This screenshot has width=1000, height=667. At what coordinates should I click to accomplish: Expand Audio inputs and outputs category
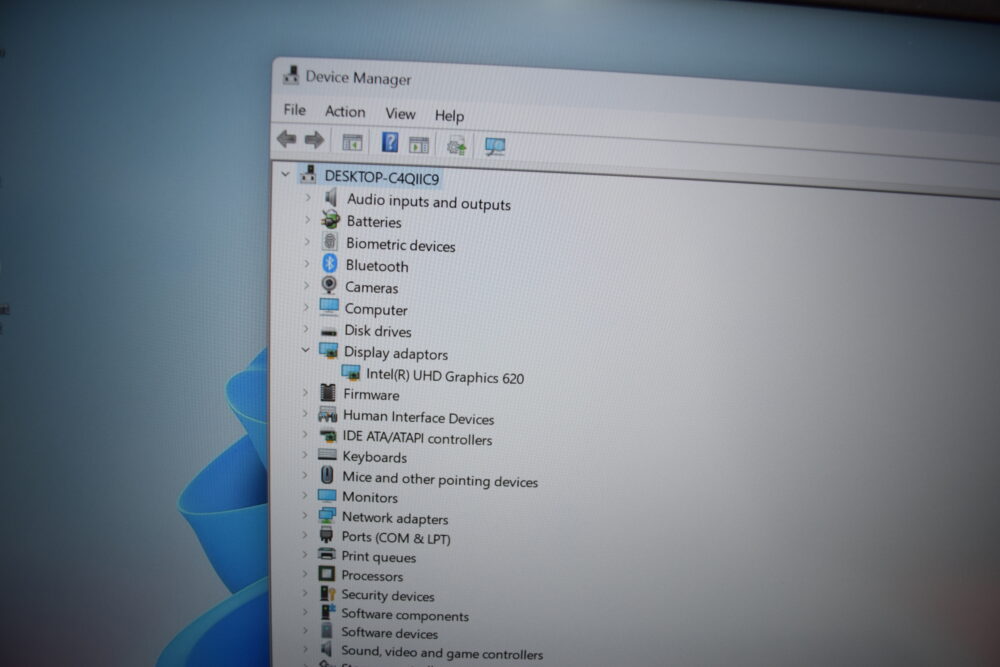(307, 198)
